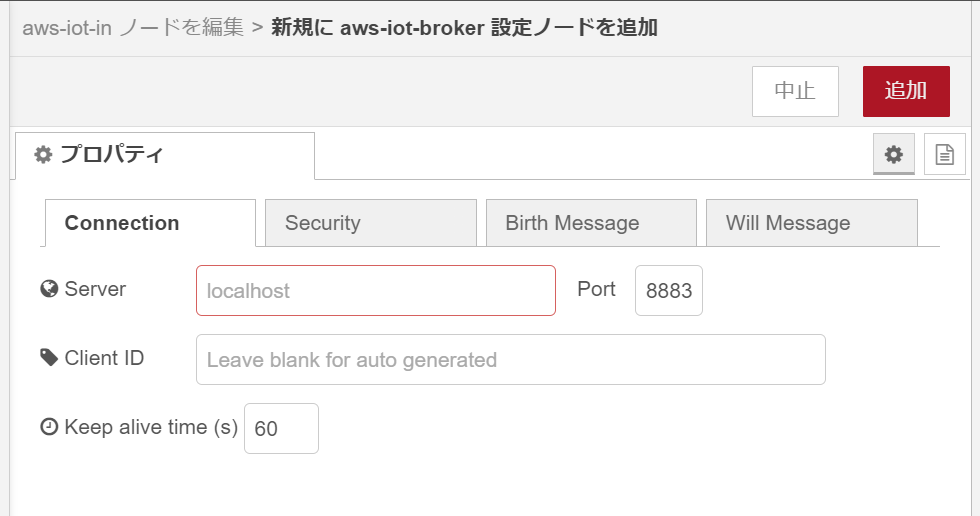The image size is (980, 516).
Task: Click the Keep alive time (s) label
Action: [x=150, y=427]
